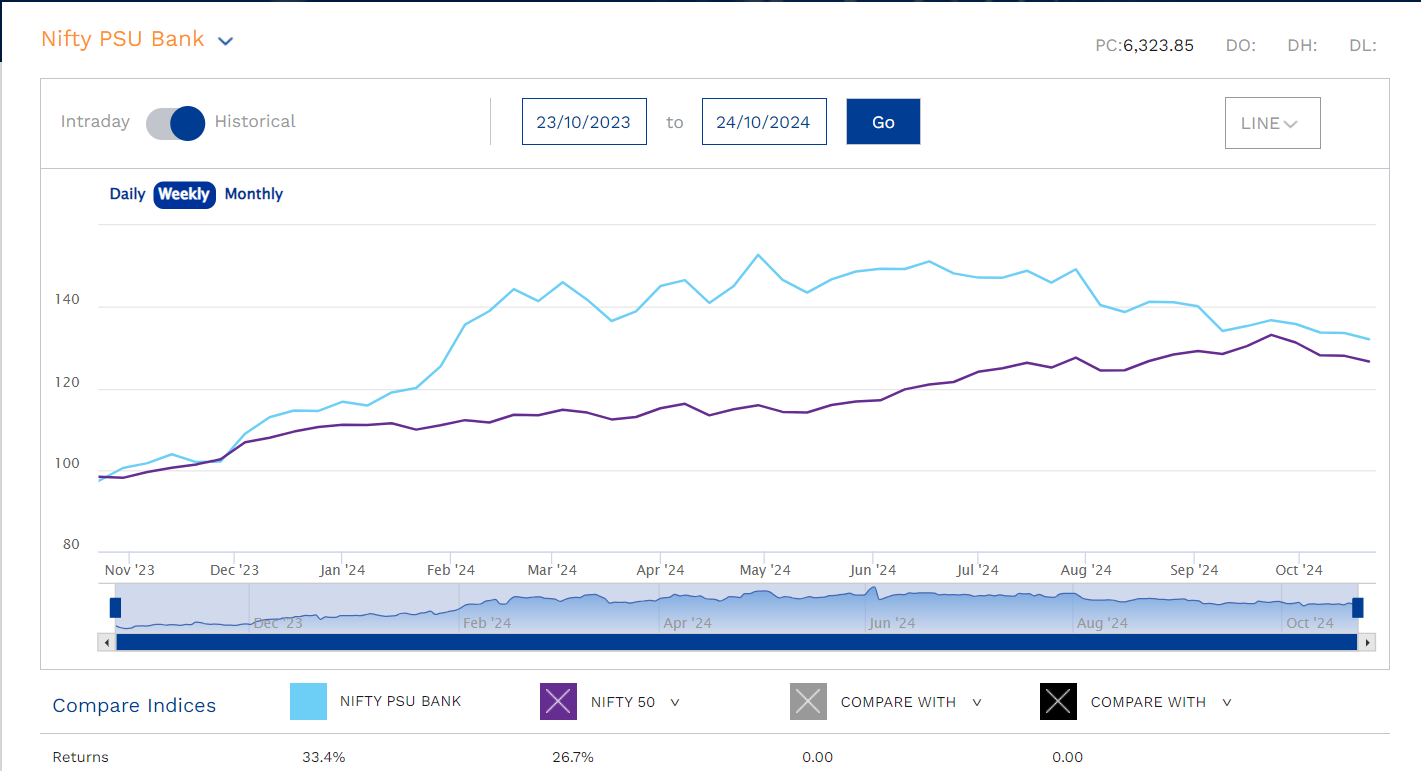Image resolution: width=1421 pixels, height=771 pixels.
Task: Click the light blue NIFTY PSU BANK swatch
Action: pos(308,702)
